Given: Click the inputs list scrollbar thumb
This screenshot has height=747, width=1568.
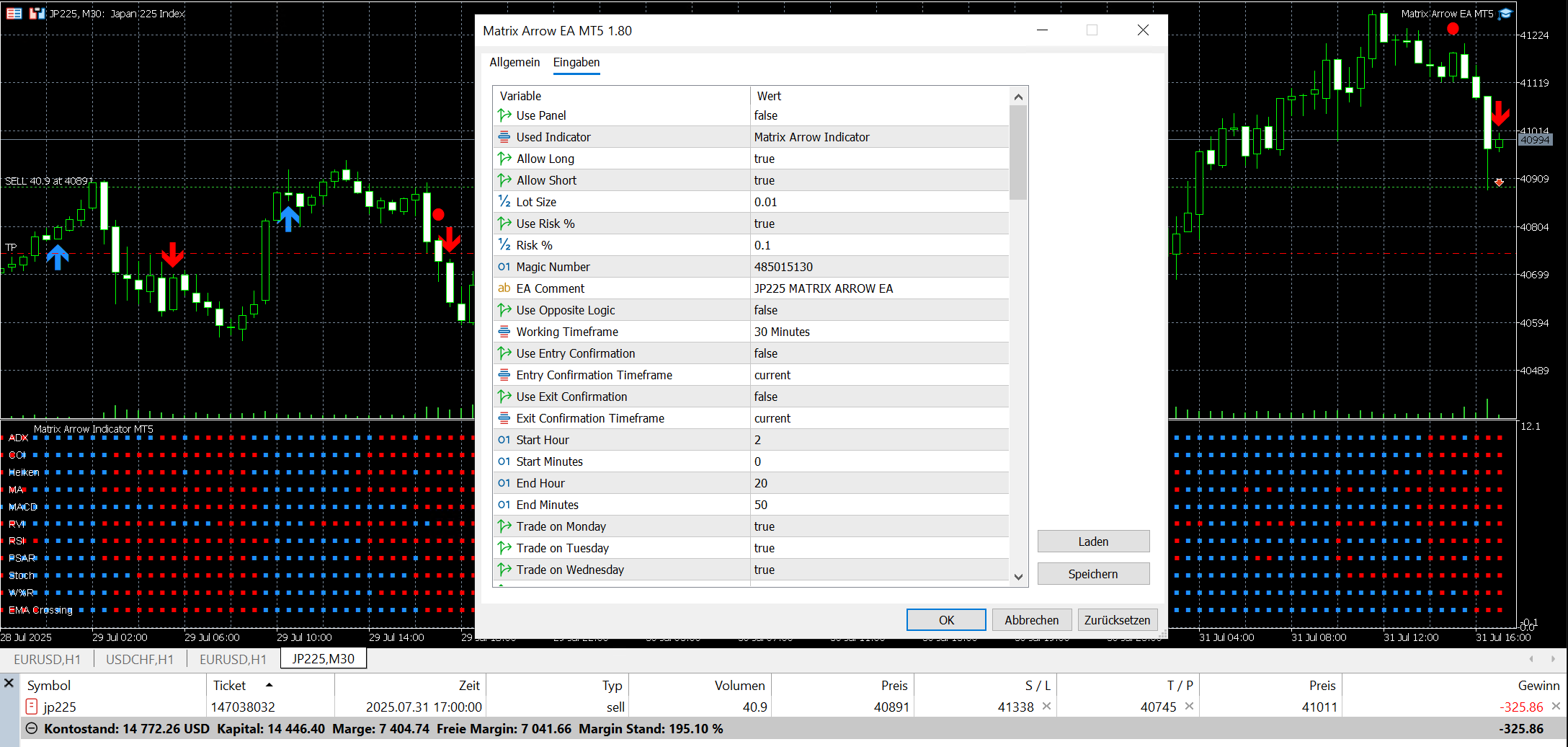Looking at the screenshot, I should pyautogui.click(x=1018, y=152).
